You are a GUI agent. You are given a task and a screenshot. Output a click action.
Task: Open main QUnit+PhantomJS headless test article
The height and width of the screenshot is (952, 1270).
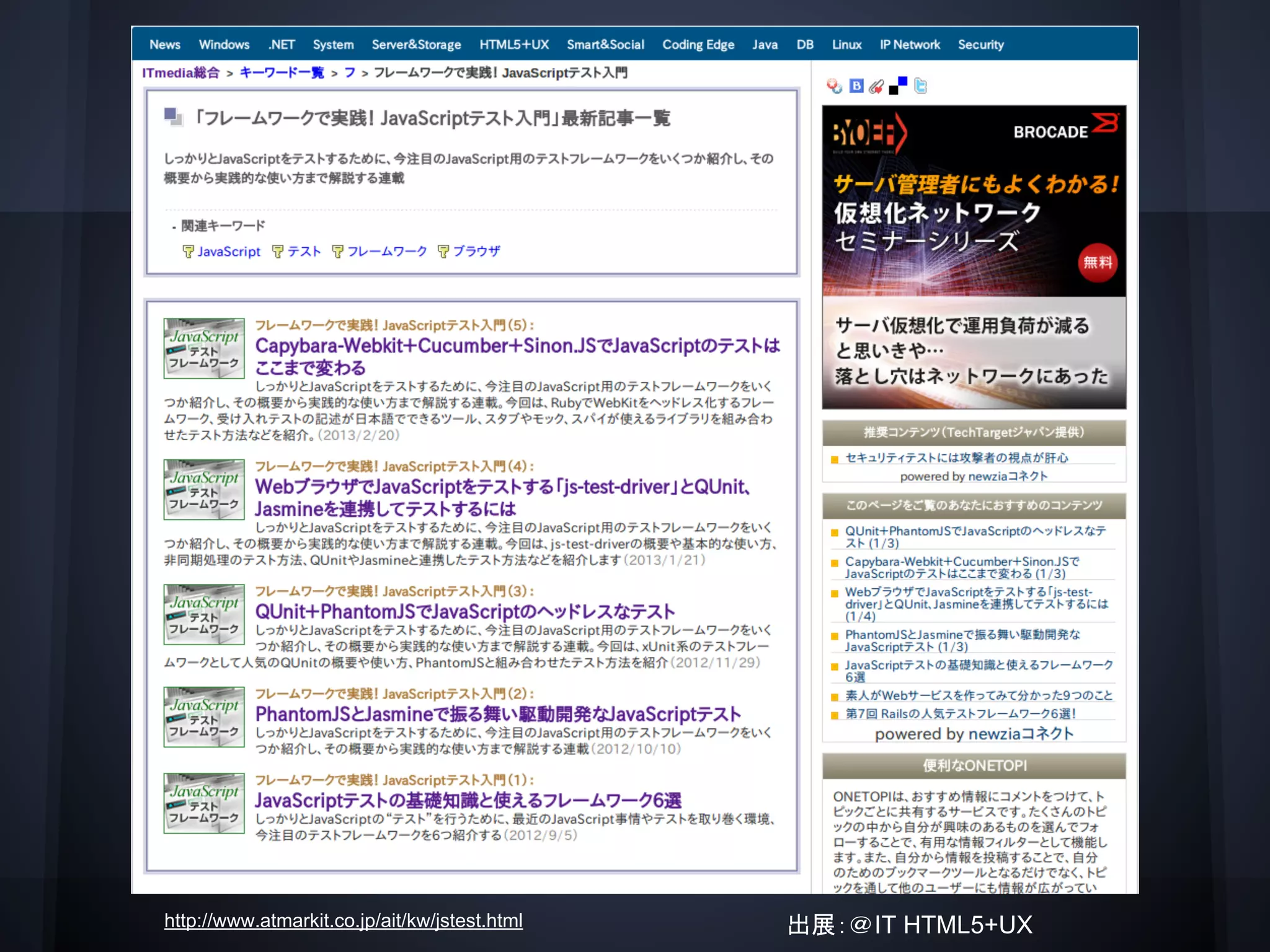464,612
